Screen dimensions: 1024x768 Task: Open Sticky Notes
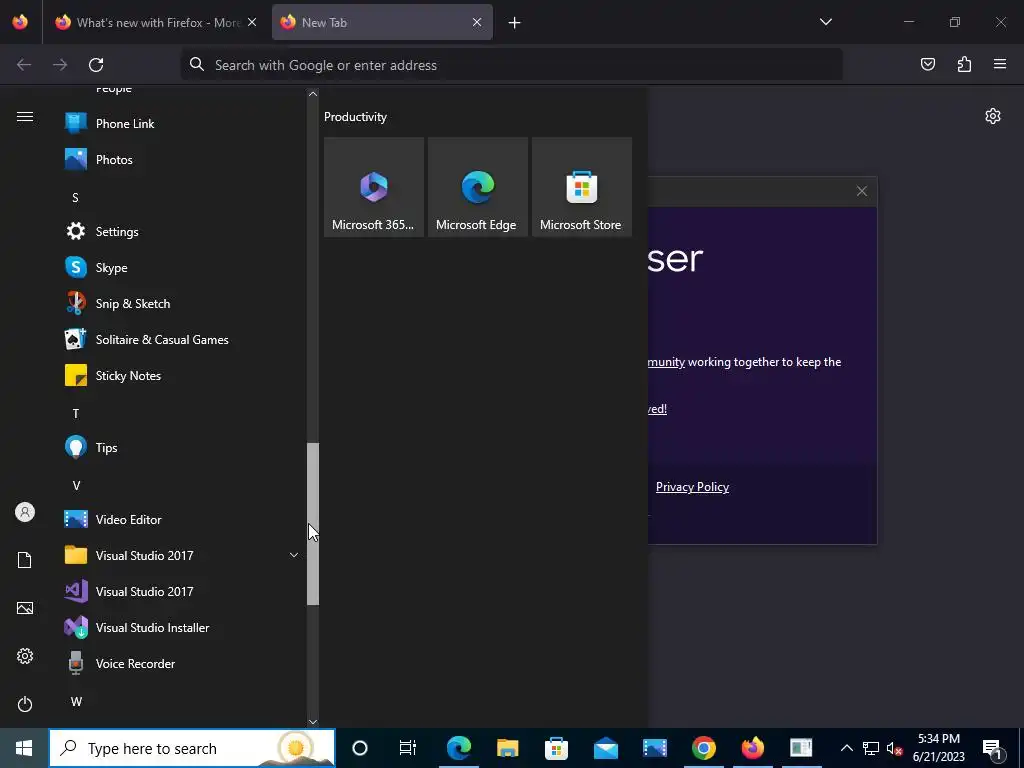183,375
